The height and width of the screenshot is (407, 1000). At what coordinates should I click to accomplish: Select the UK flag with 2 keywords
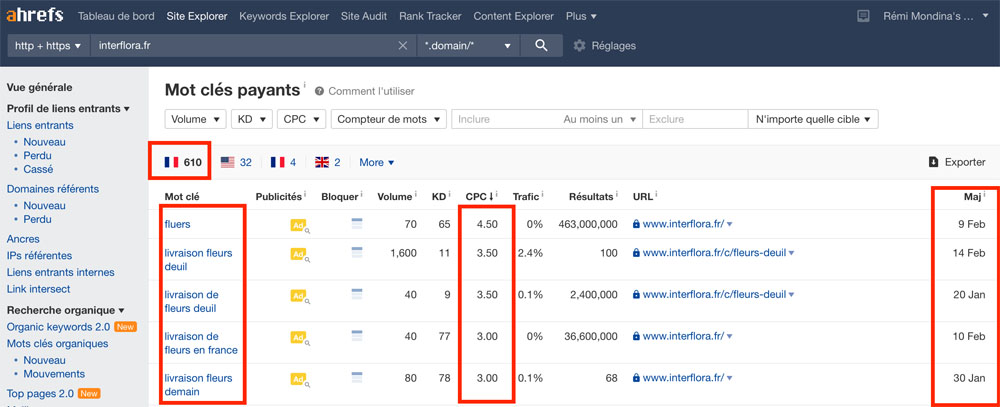click(328, 162)
